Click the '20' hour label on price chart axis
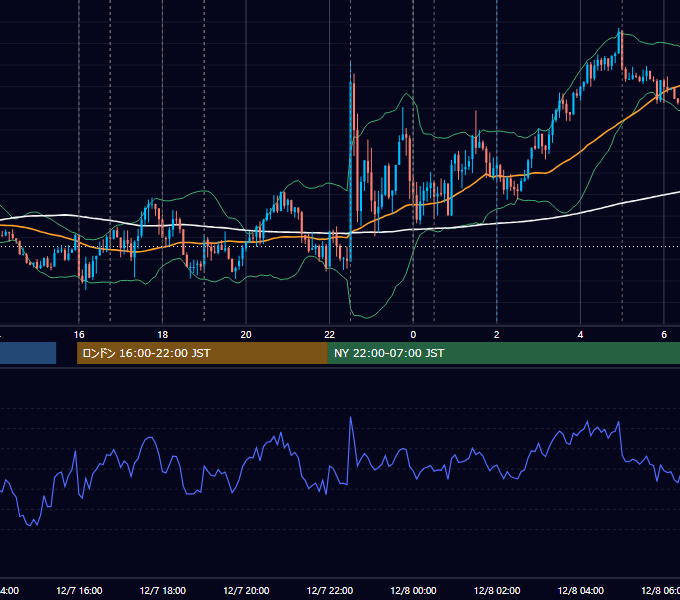Viewport: 680px width, 600px height. tap(246, 335)
